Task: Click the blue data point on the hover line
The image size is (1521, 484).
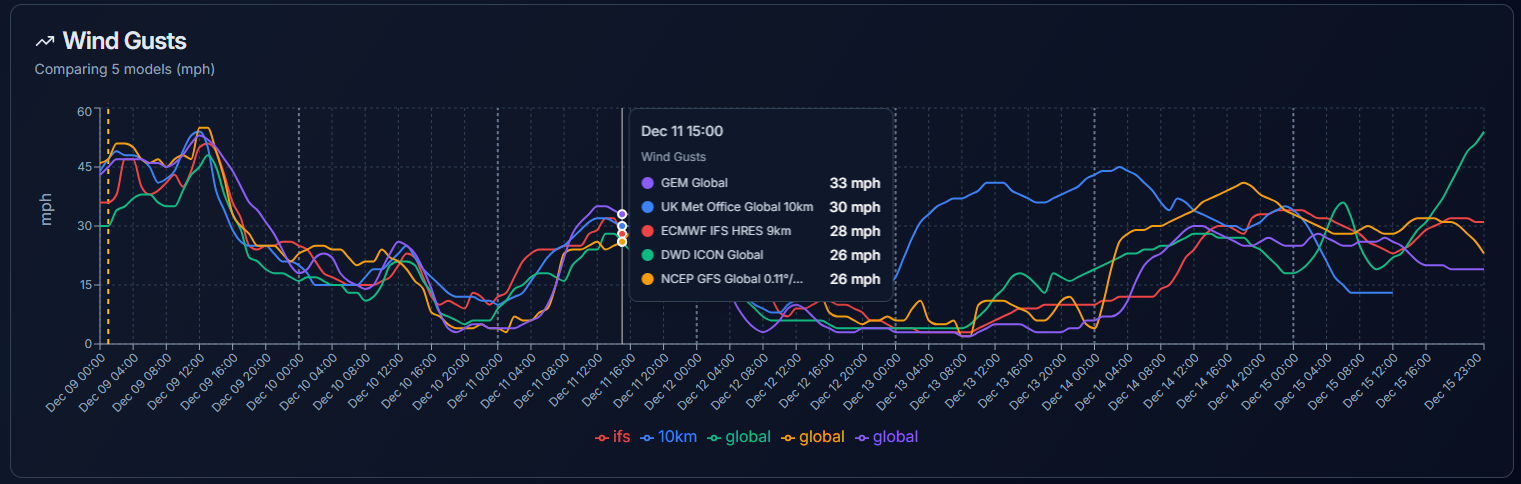Action: coord(622,226)
